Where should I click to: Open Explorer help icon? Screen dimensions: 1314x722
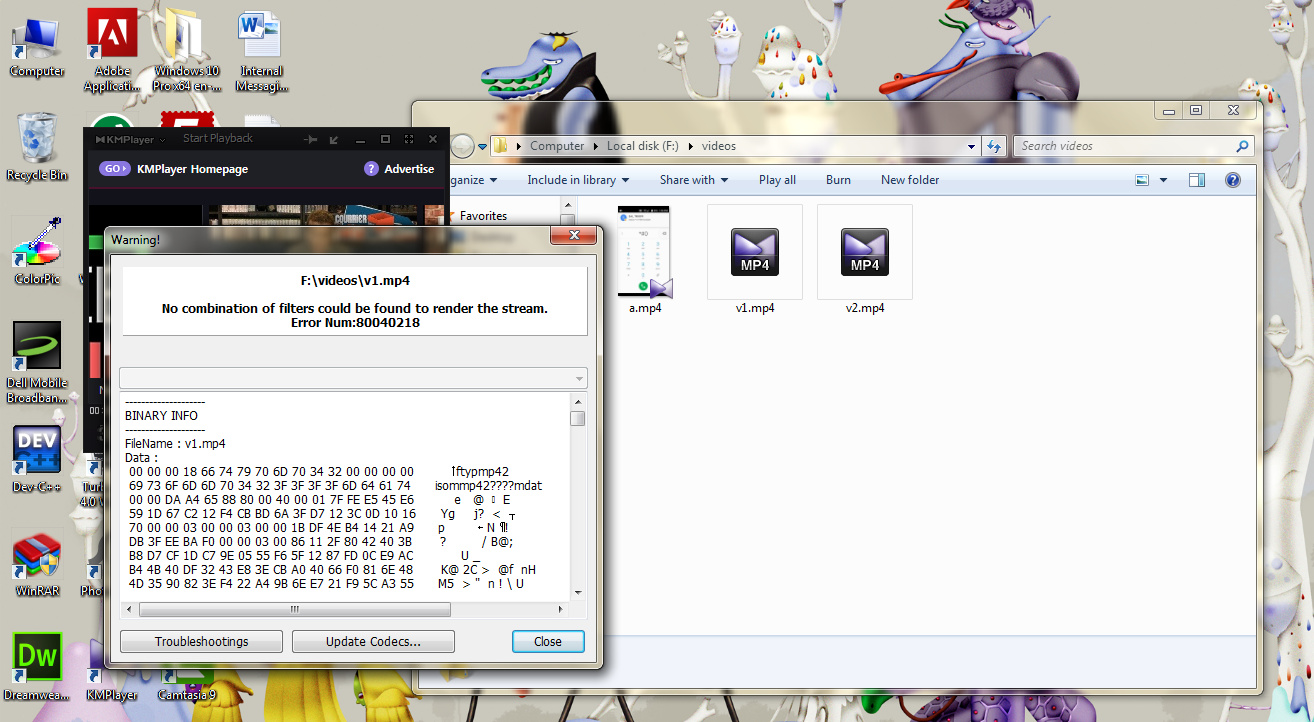pos(1232,180)
